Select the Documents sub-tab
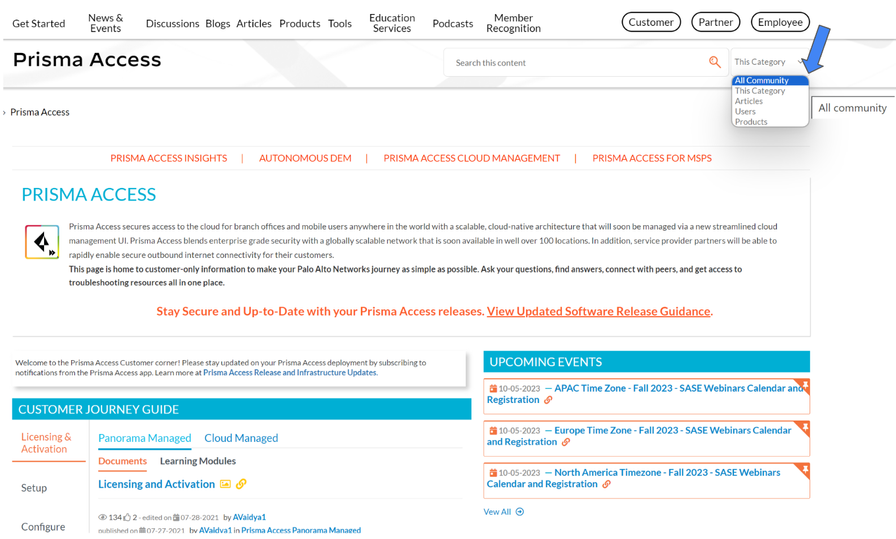This screenshot has height=539, width=896. coord(122,461)
